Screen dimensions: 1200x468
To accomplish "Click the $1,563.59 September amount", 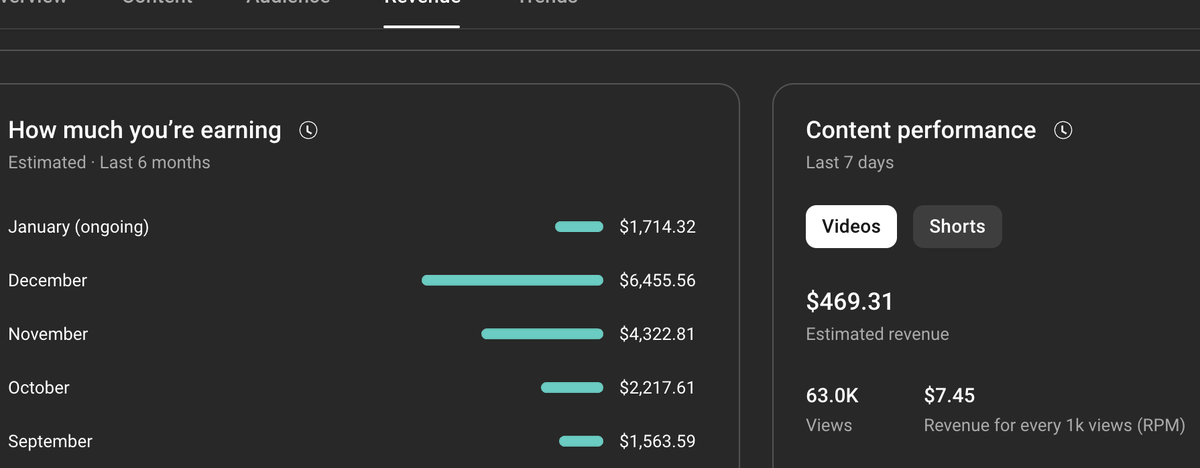I will [657, 441].
